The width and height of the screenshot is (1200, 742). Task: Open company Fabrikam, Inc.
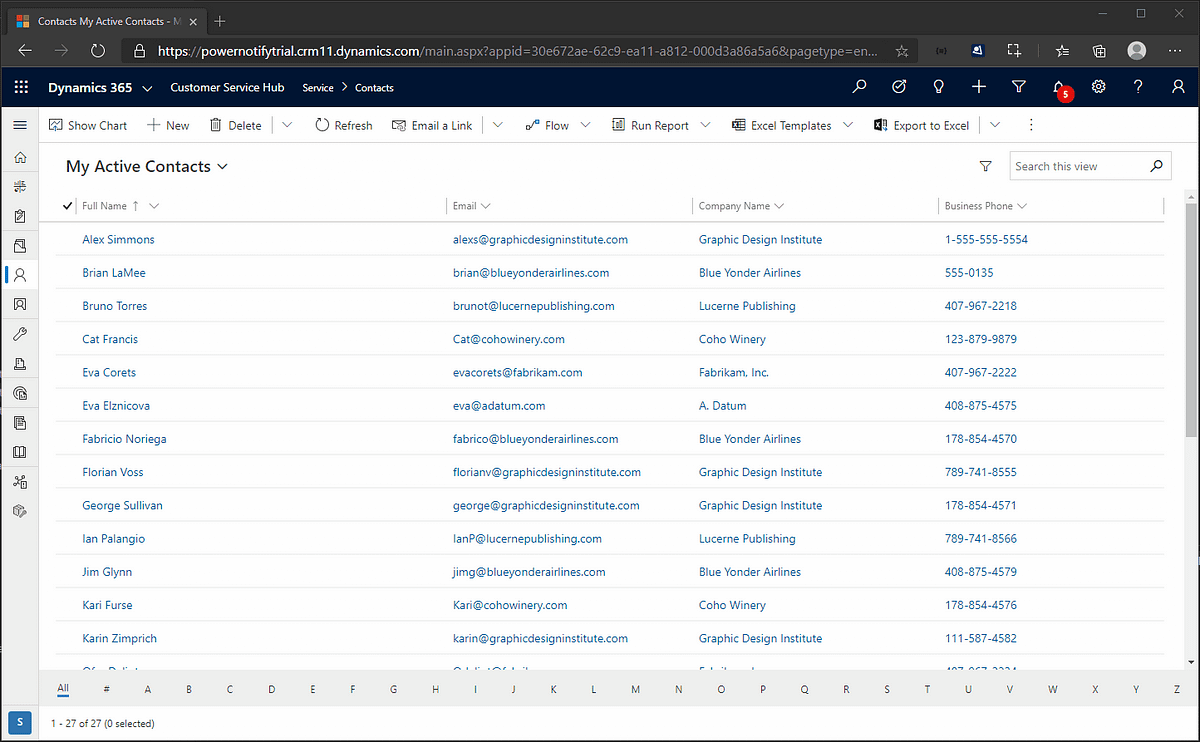coord(734,372)
